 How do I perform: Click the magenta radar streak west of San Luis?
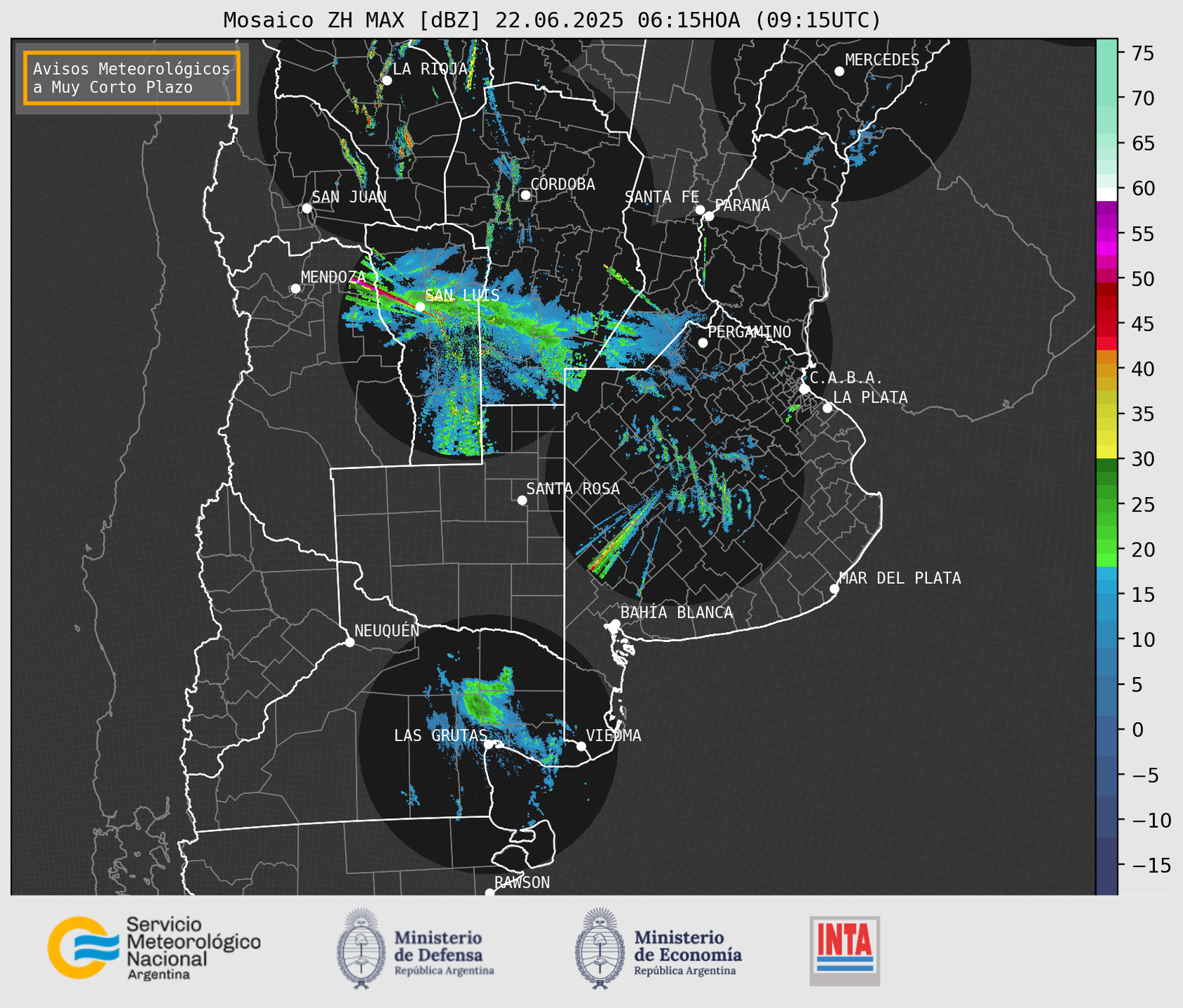(x=386, y=293)
